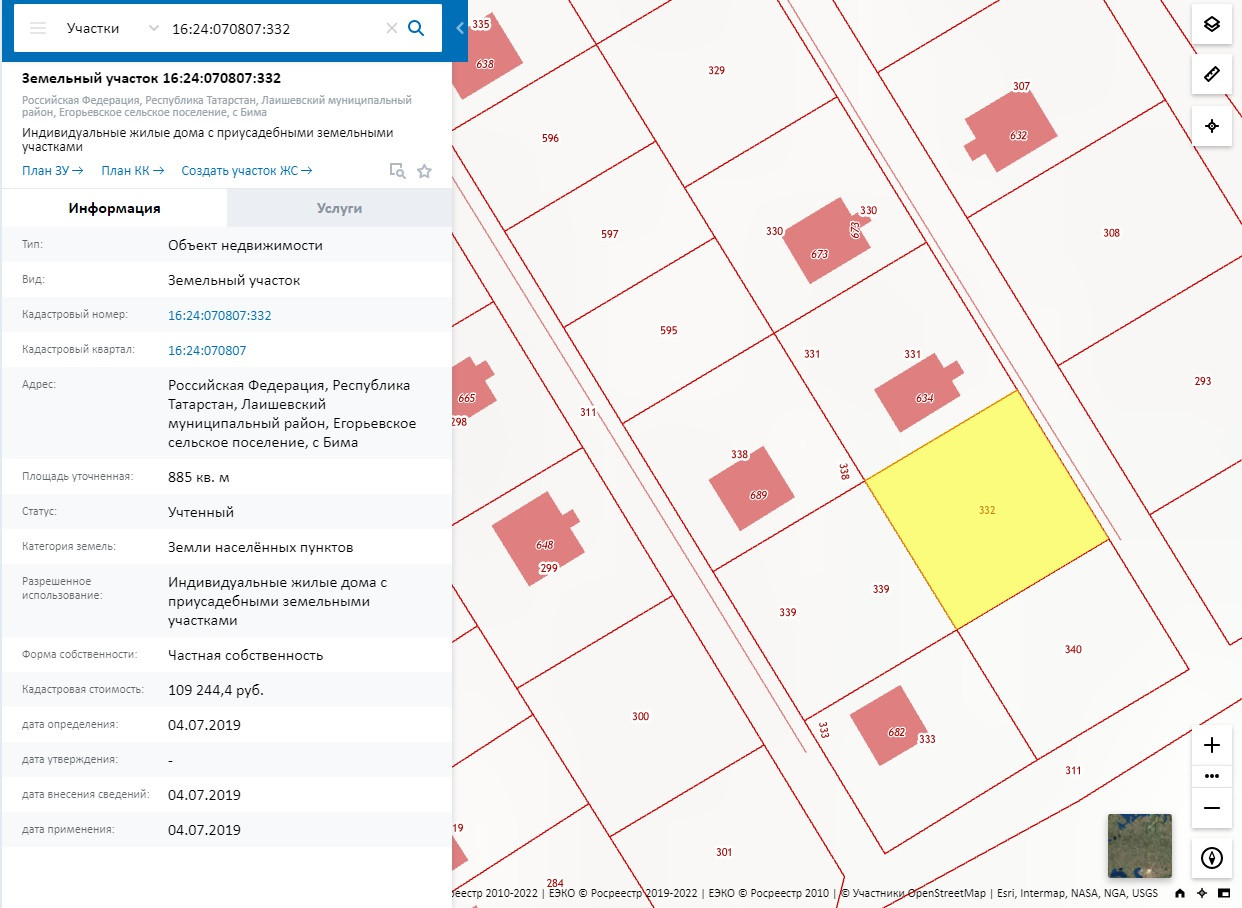Switch to the Информация tab
Image resolution: width=1242 pixels, height=908 pixels.
coord(114,208)
